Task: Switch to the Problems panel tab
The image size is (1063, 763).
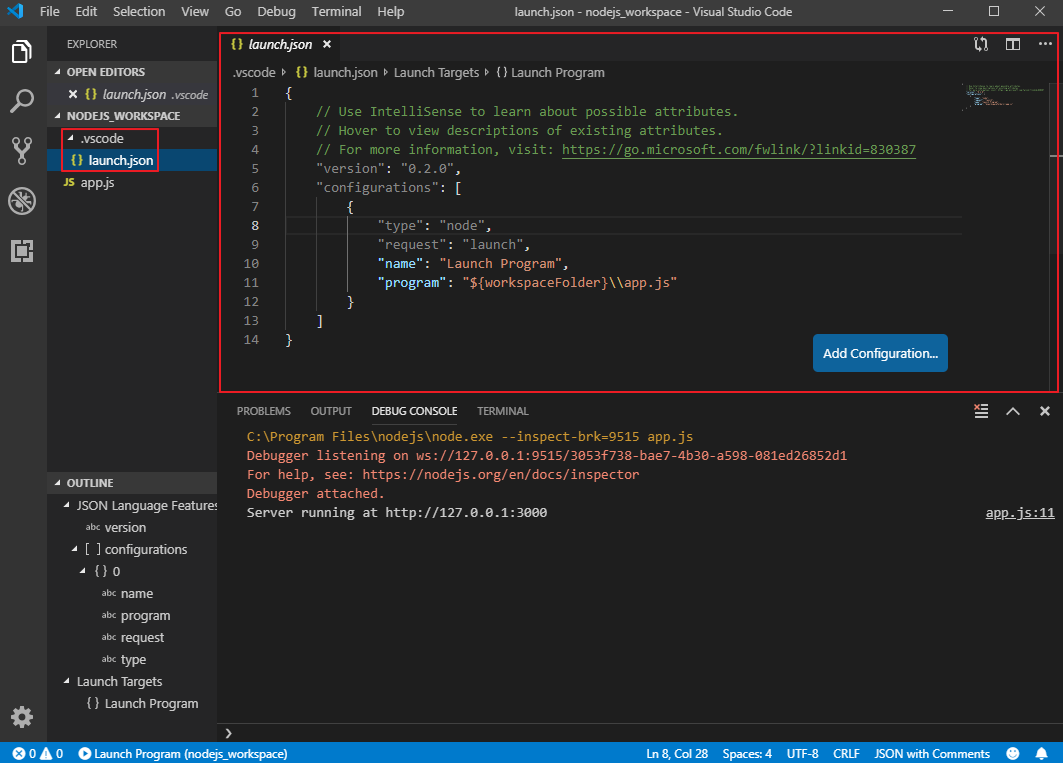Action: coord(264,411)
